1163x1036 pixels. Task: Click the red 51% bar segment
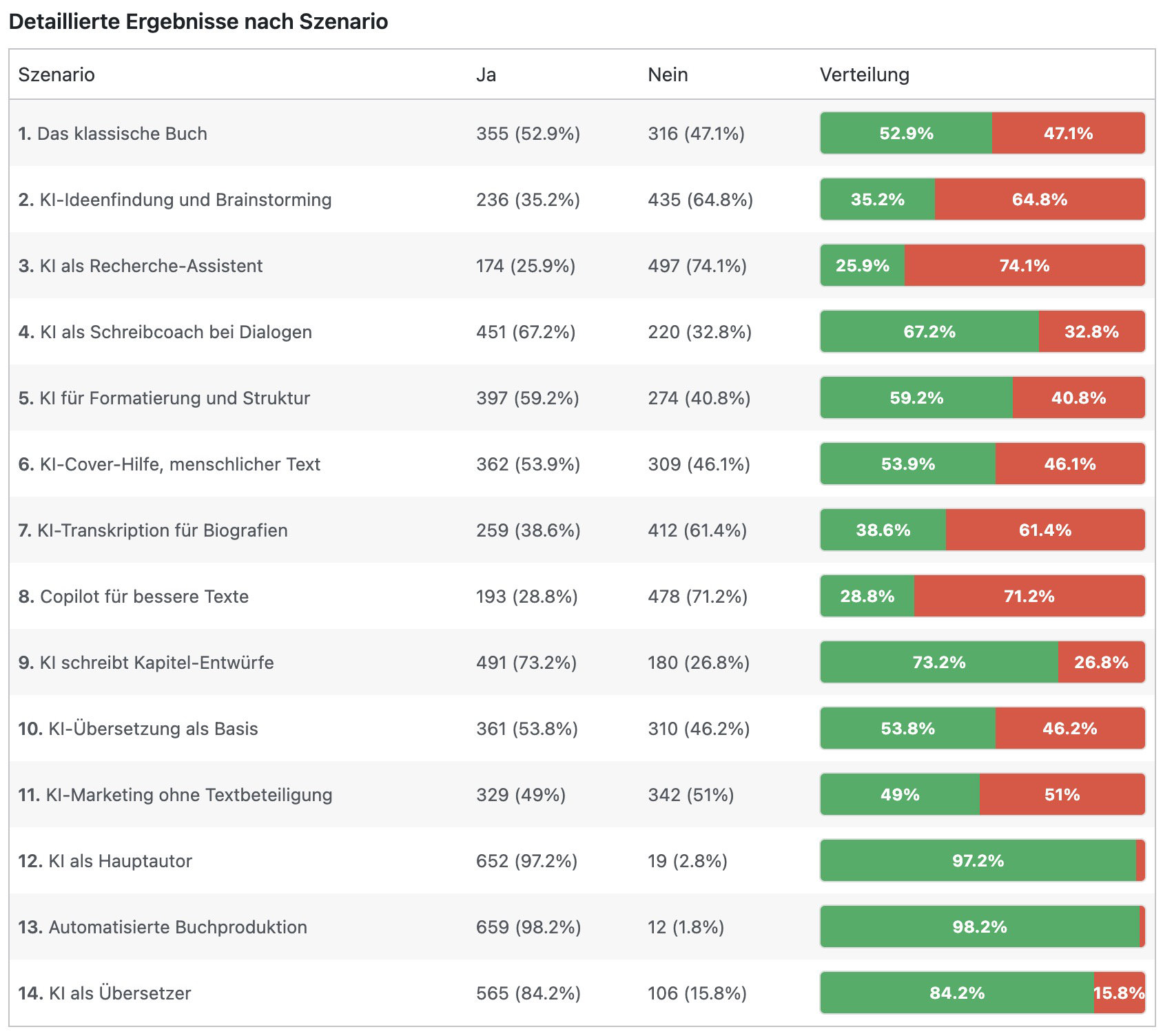point(1062,795)
